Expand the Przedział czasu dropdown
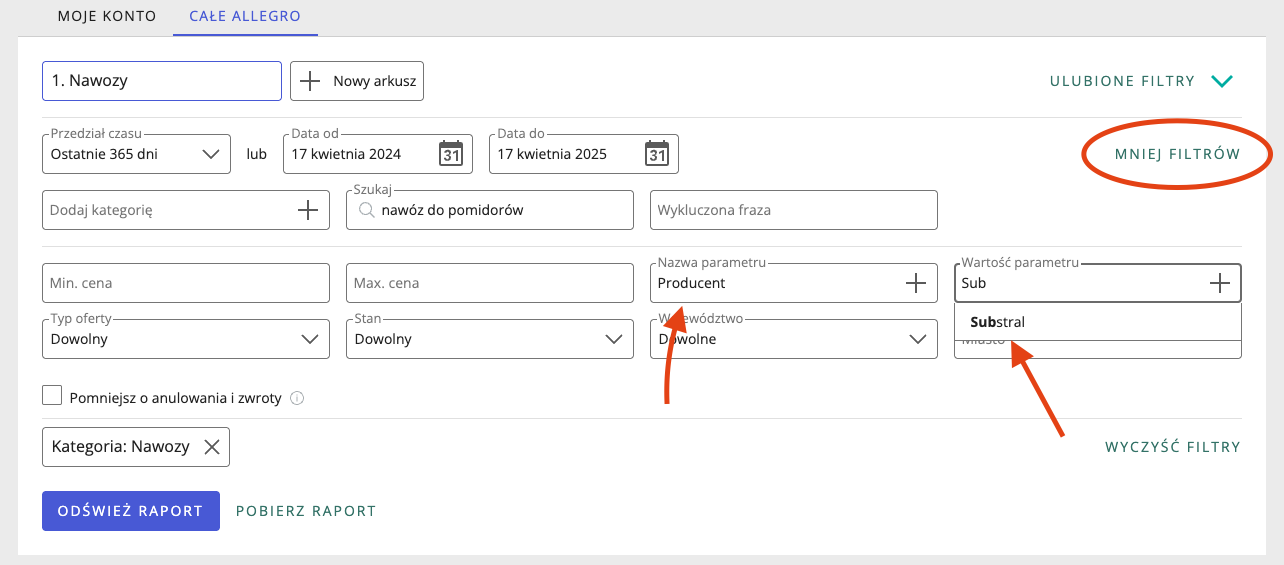The width and height of the screenshot is (1284, 565). pyautogui.click(x=210, y=154)
